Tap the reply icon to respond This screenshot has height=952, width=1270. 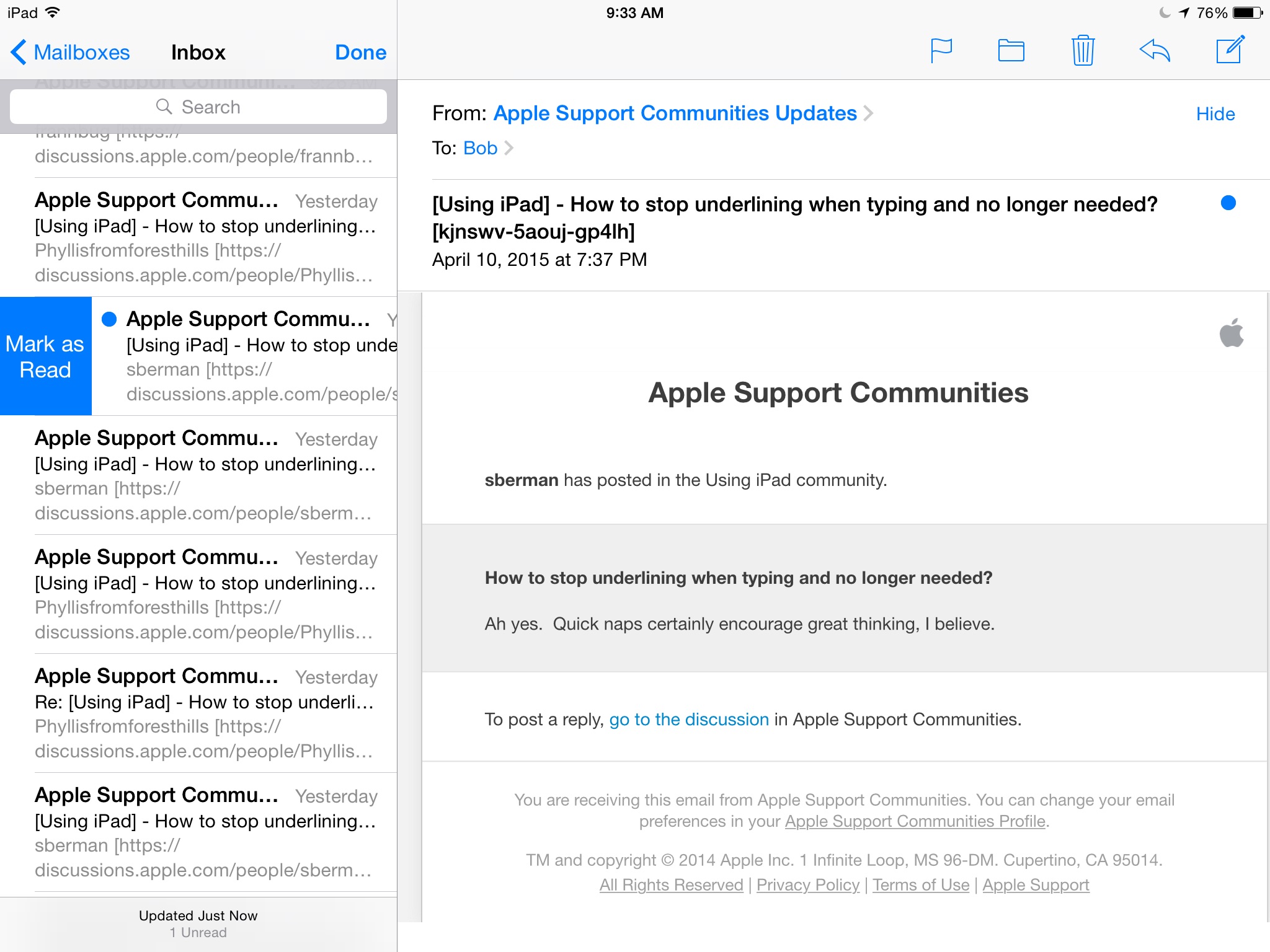pyautogui.click(x=1155, y=50)
